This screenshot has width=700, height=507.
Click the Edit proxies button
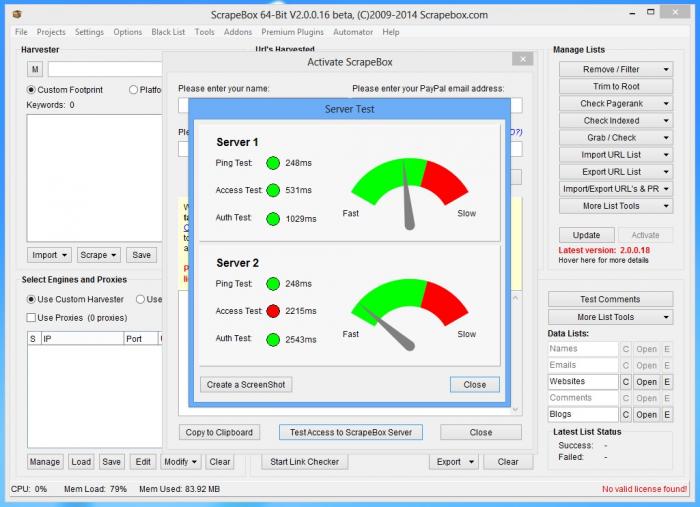[143, 462]
